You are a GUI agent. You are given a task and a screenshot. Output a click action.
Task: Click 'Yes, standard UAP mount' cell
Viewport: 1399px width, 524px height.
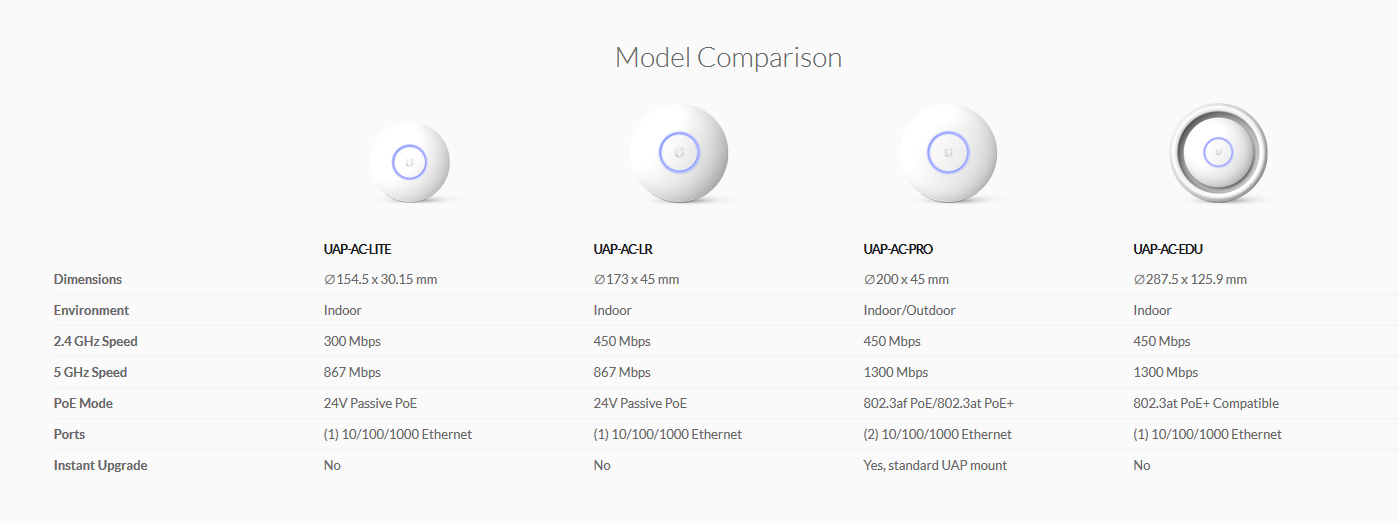tap(935, 466)
